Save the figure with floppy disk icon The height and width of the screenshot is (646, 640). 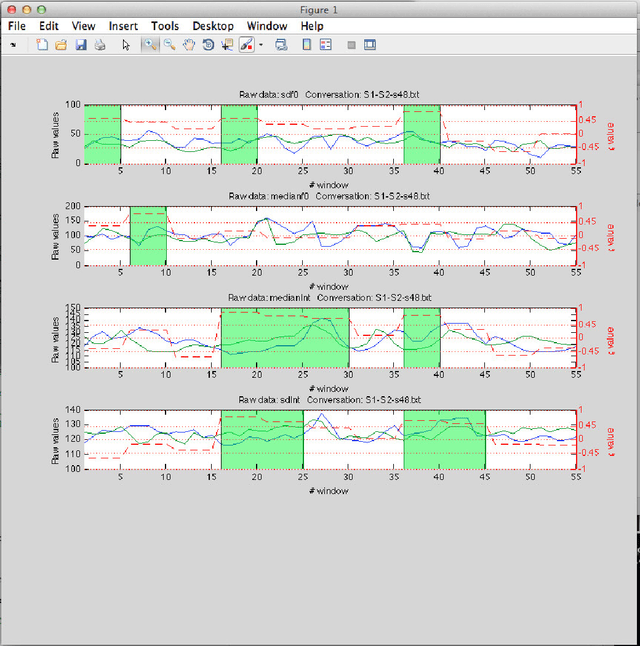(x=81, y=45)
